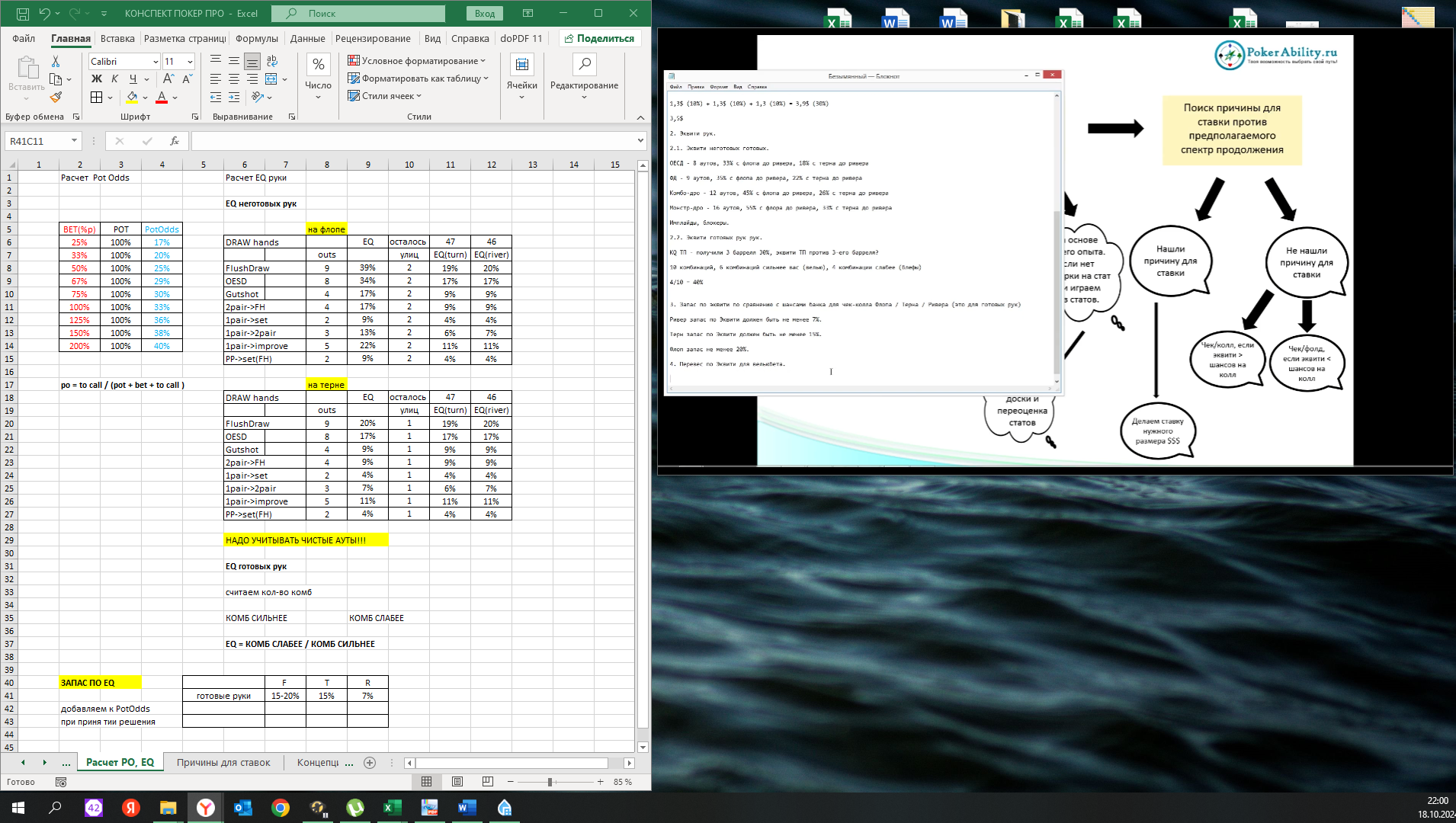Viewport: 1456px width, 823px height.
Task: Increase indent in alignment group
Action: (x=234, y=97)
